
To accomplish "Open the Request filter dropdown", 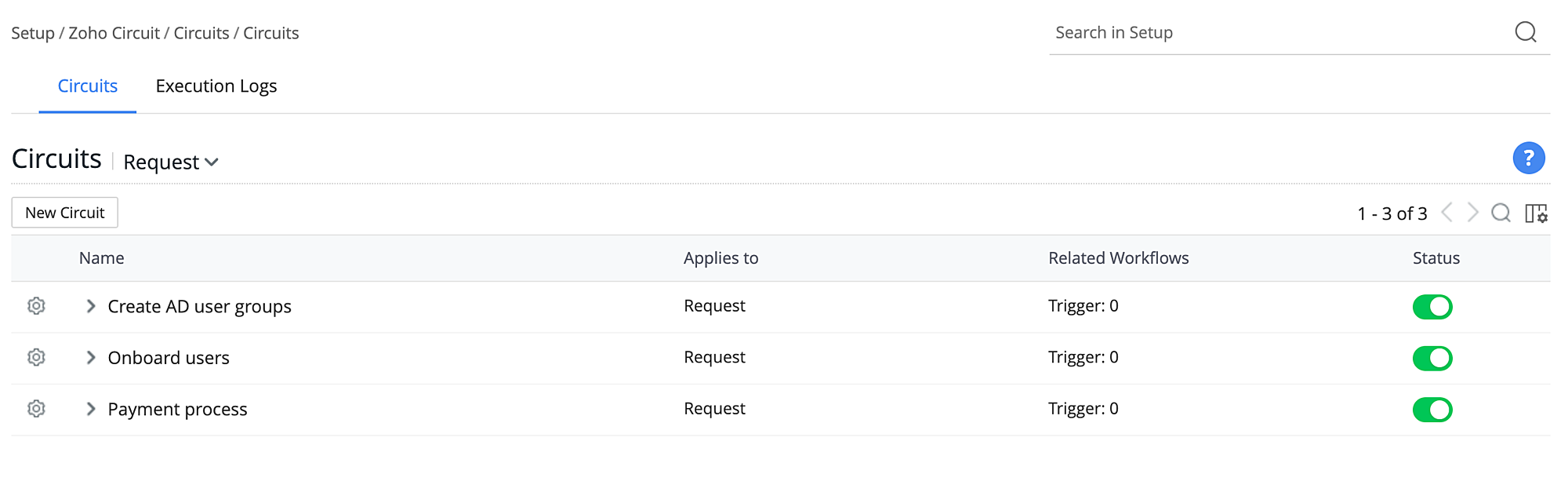I will pos(169,162).
